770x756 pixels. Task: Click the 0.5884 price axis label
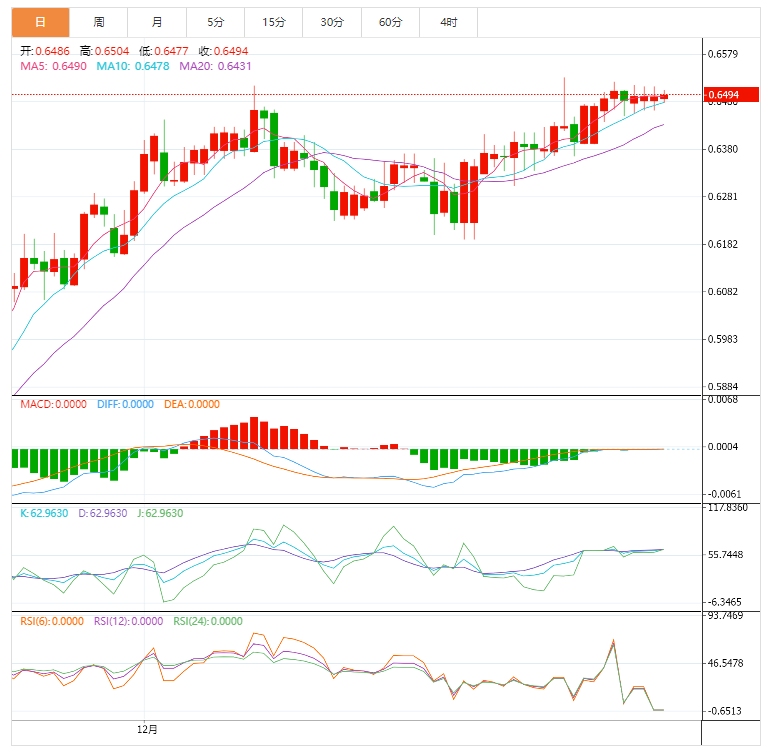[723, 387]
